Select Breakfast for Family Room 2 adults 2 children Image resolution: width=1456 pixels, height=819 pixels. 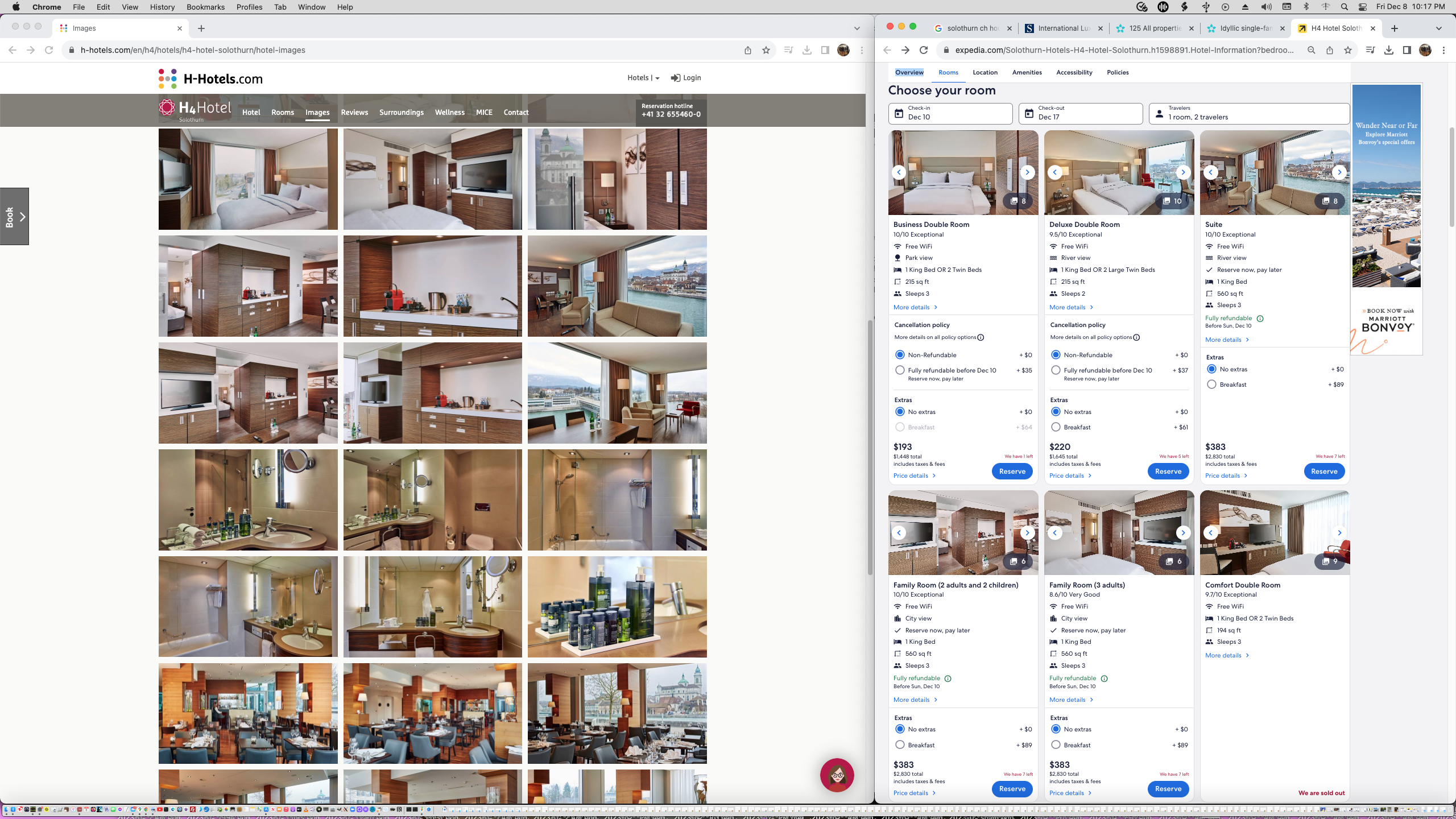click(x=900, y=745)
